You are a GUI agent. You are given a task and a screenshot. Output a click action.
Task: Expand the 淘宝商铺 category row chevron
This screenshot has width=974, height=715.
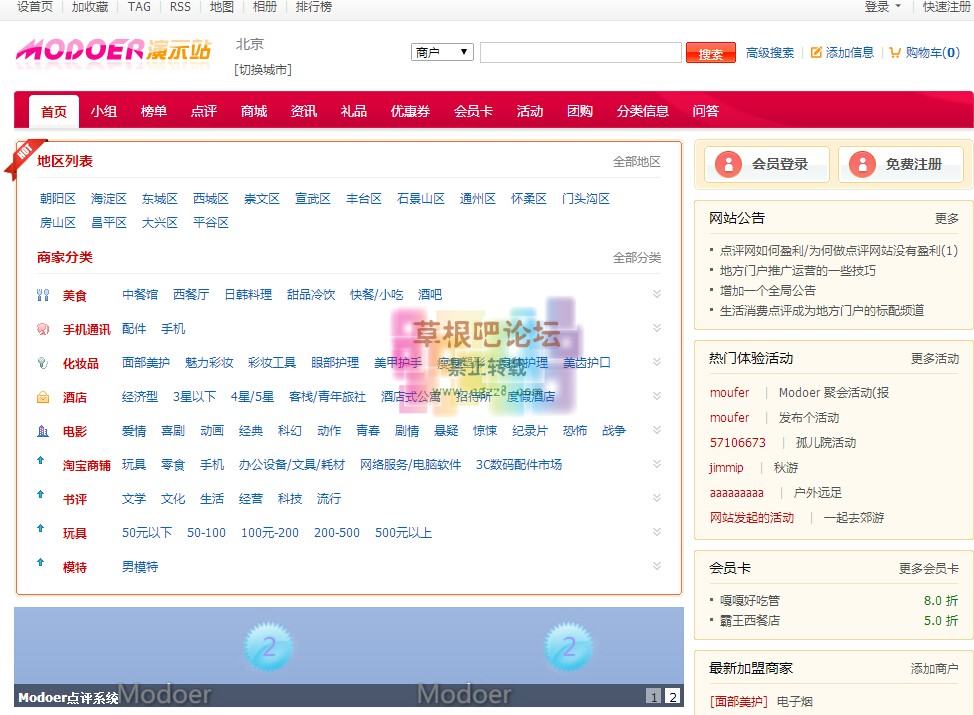657,464
